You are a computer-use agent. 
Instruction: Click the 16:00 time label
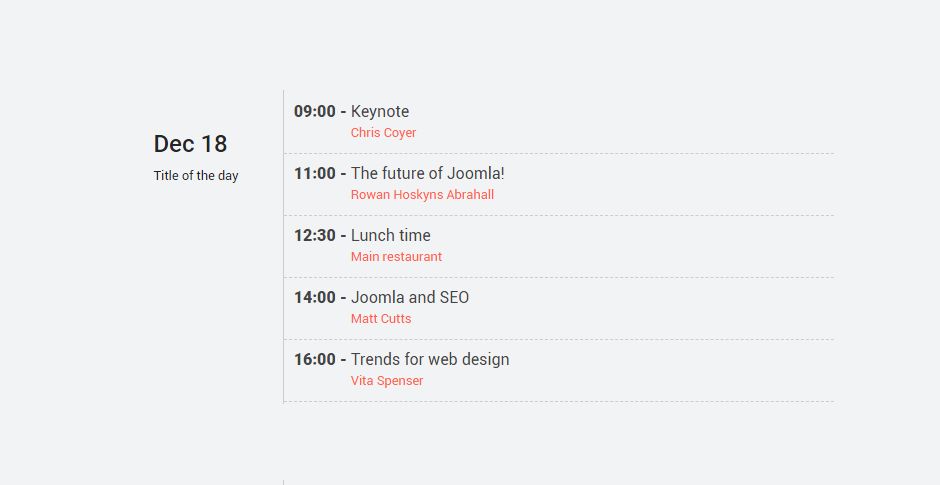315,359
